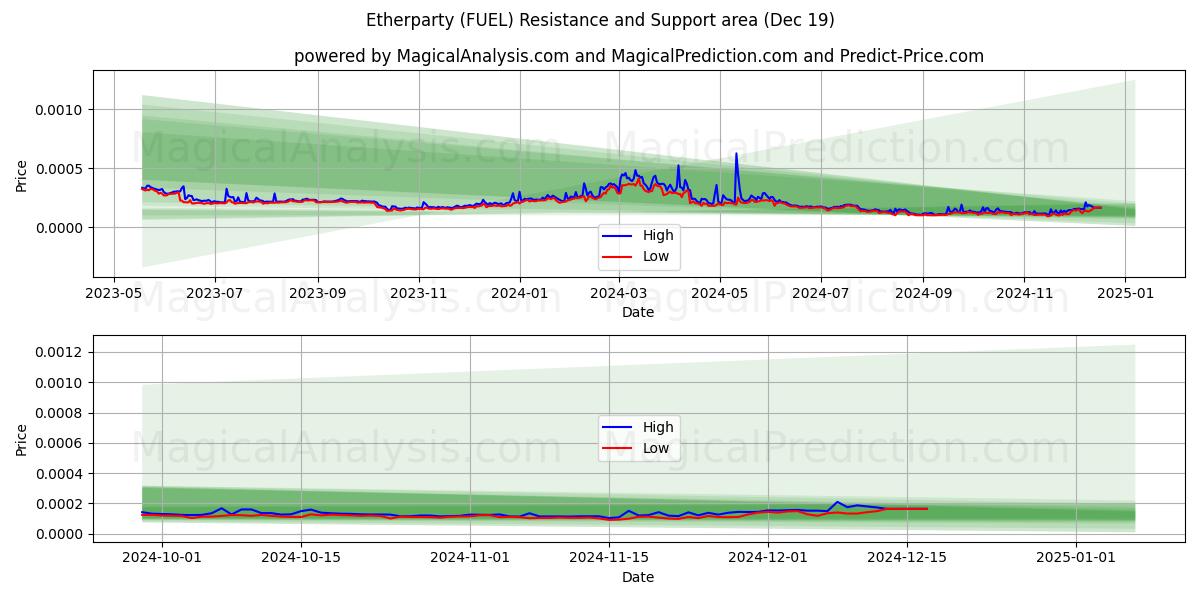Click the 'Price' axis label of top chart
1200x600 pixels.
point(22,174)
